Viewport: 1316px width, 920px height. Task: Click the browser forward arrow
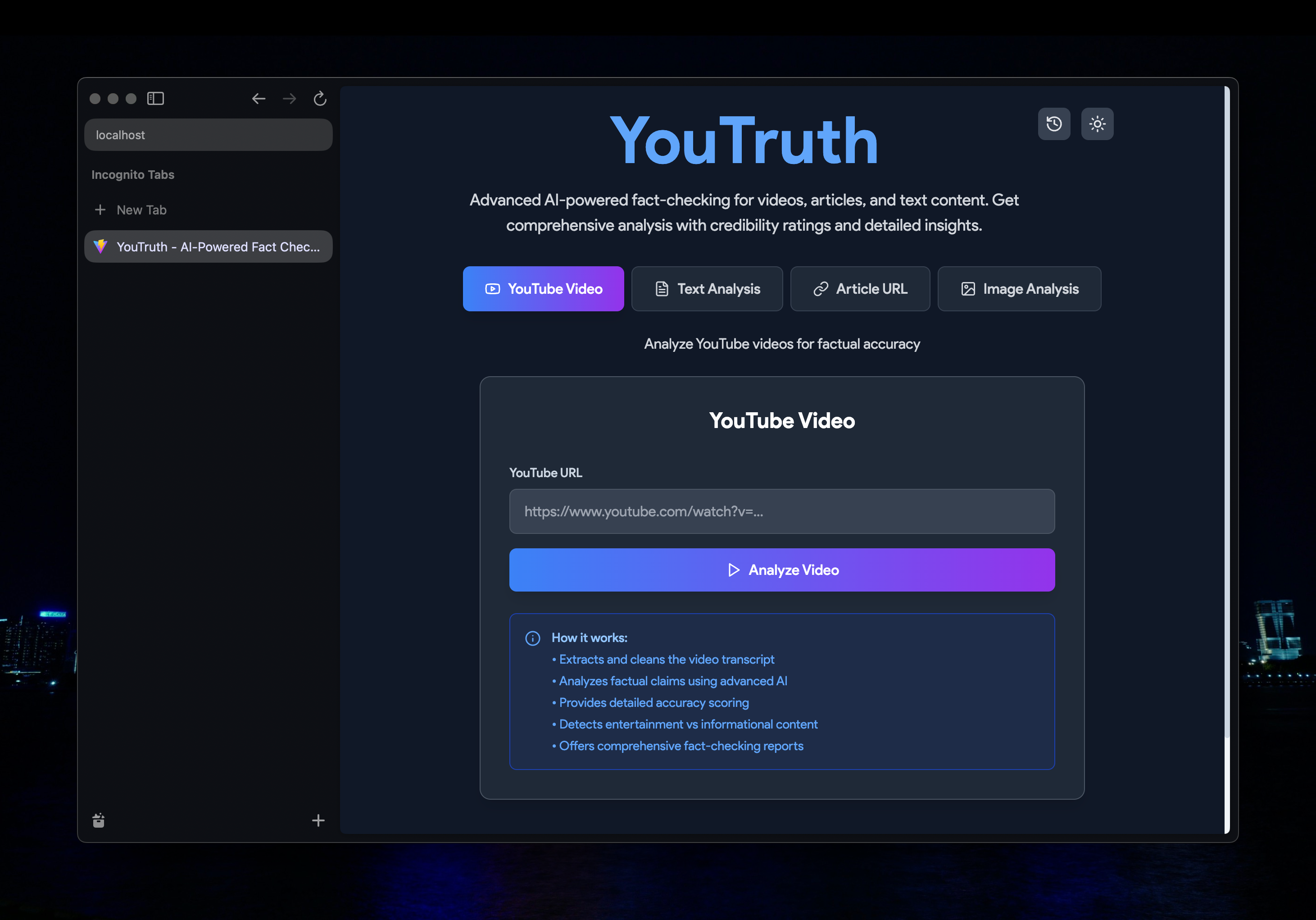(290, 99)
